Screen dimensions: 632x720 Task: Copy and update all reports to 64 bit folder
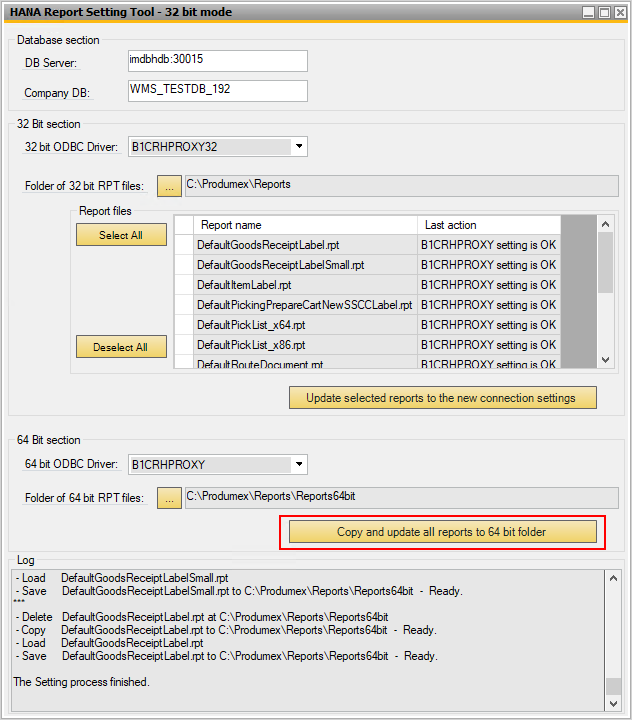tap(442, 532)
